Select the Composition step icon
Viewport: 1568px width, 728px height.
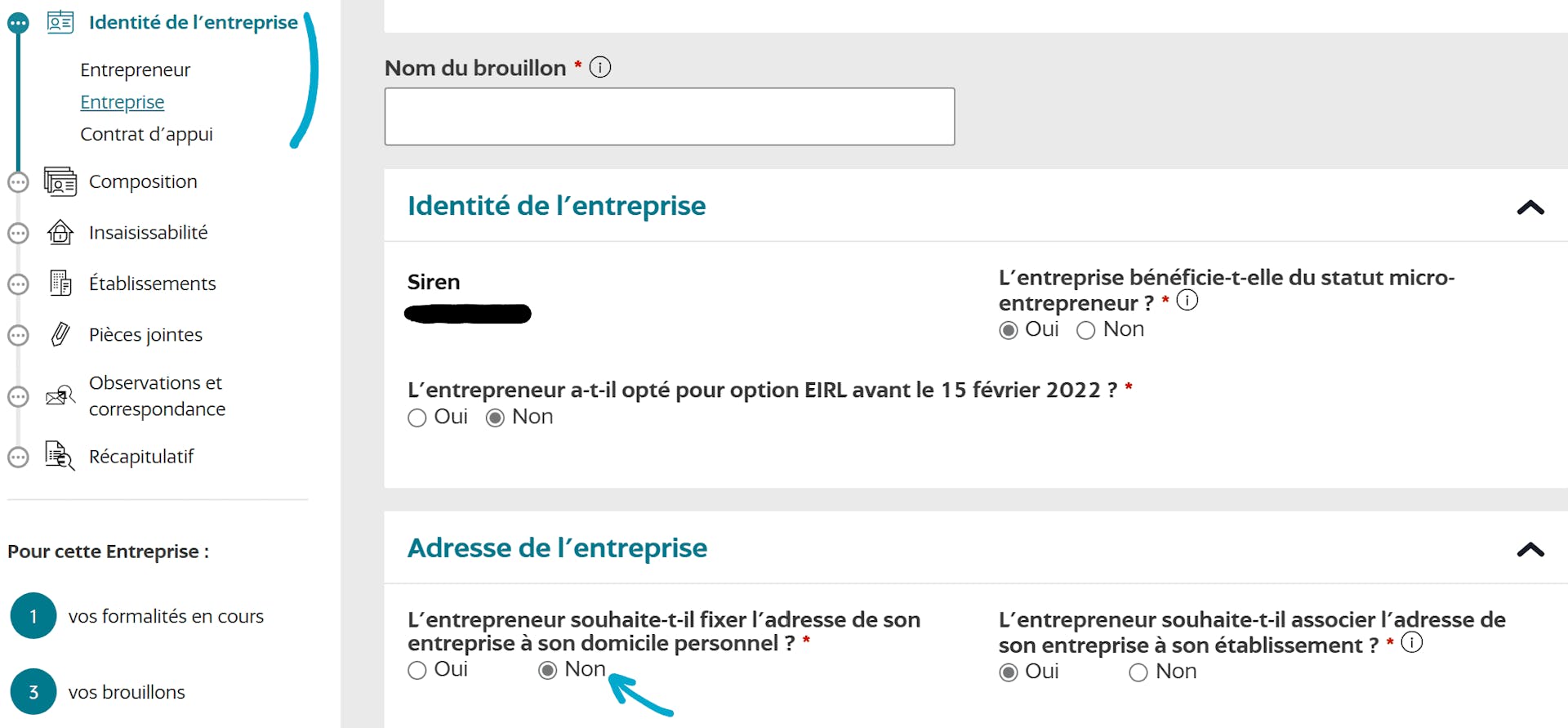pos(59,181)
